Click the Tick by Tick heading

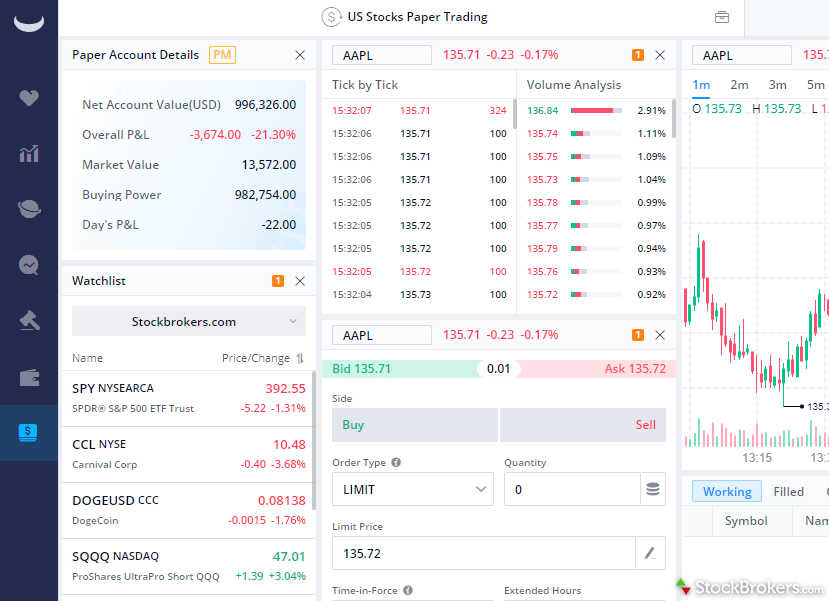tap(365, 85)
